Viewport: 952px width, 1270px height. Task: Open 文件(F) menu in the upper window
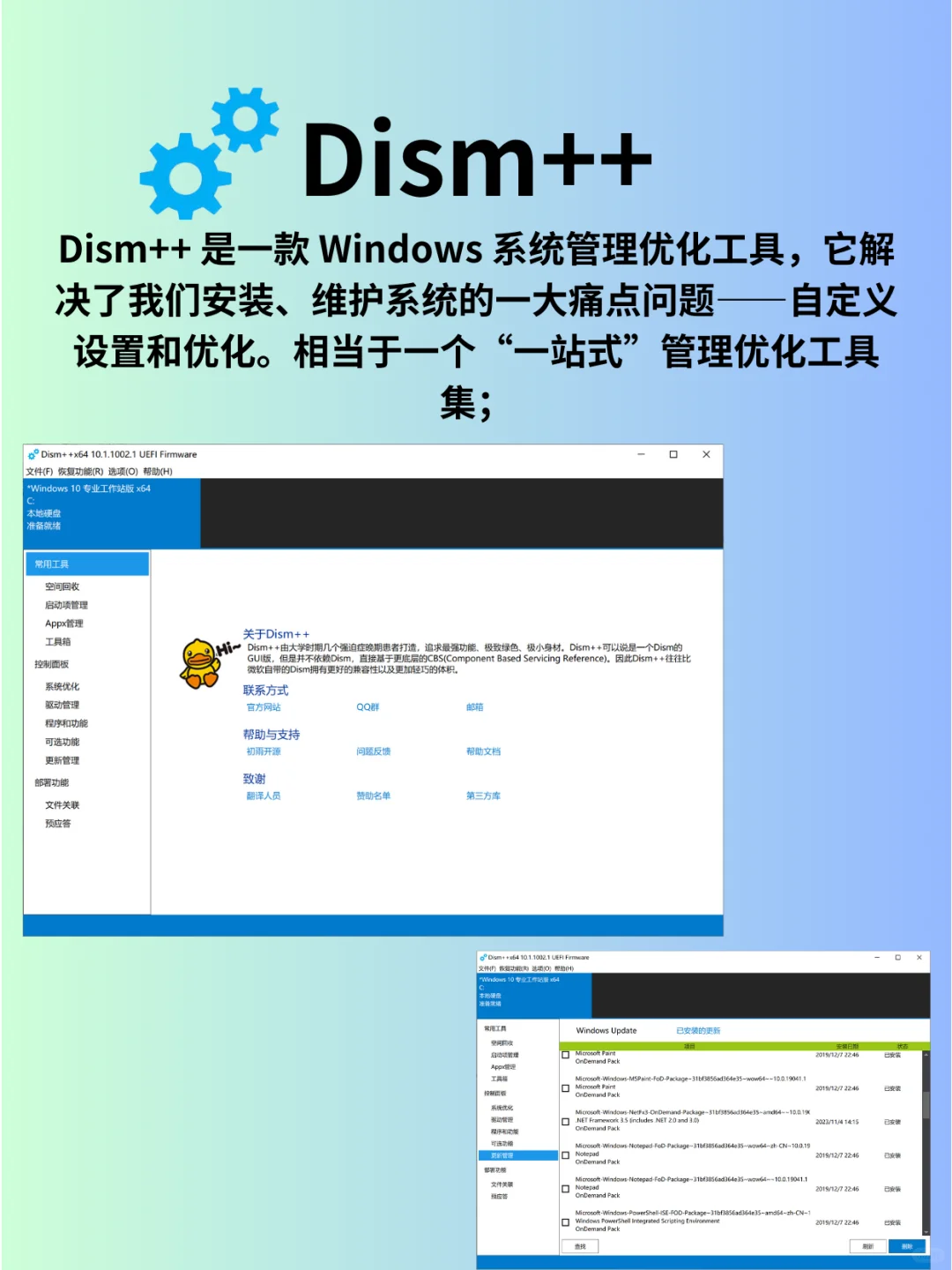40,471
